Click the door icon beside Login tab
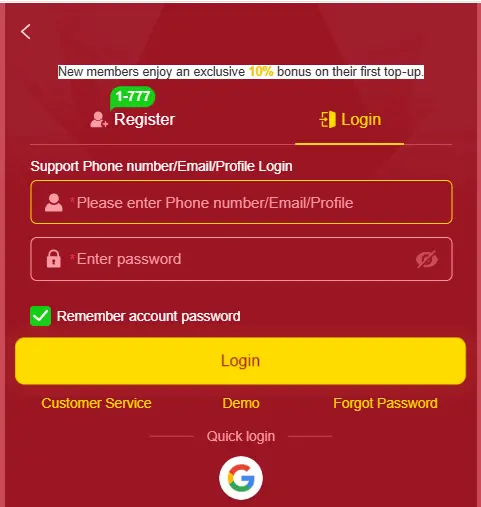 (x=328, y=120)
